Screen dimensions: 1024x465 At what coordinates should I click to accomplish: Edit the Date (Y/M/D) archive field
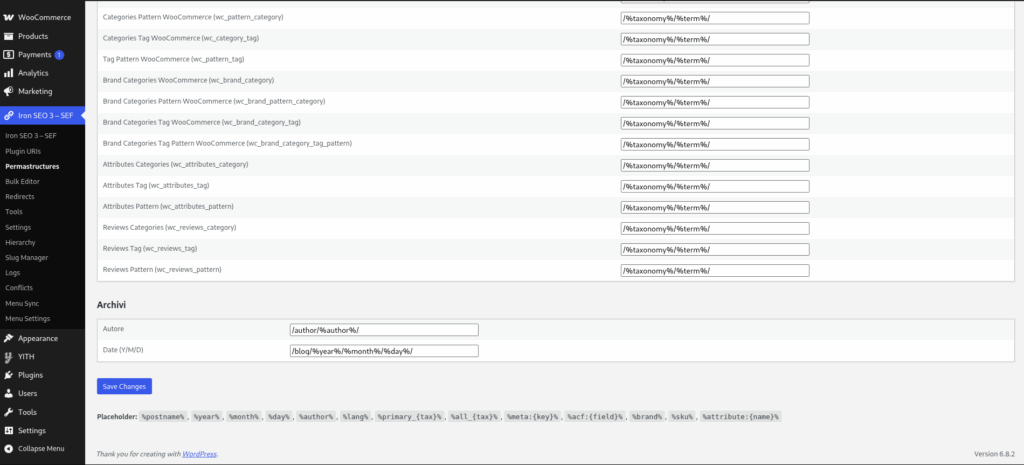pos(384,351)
